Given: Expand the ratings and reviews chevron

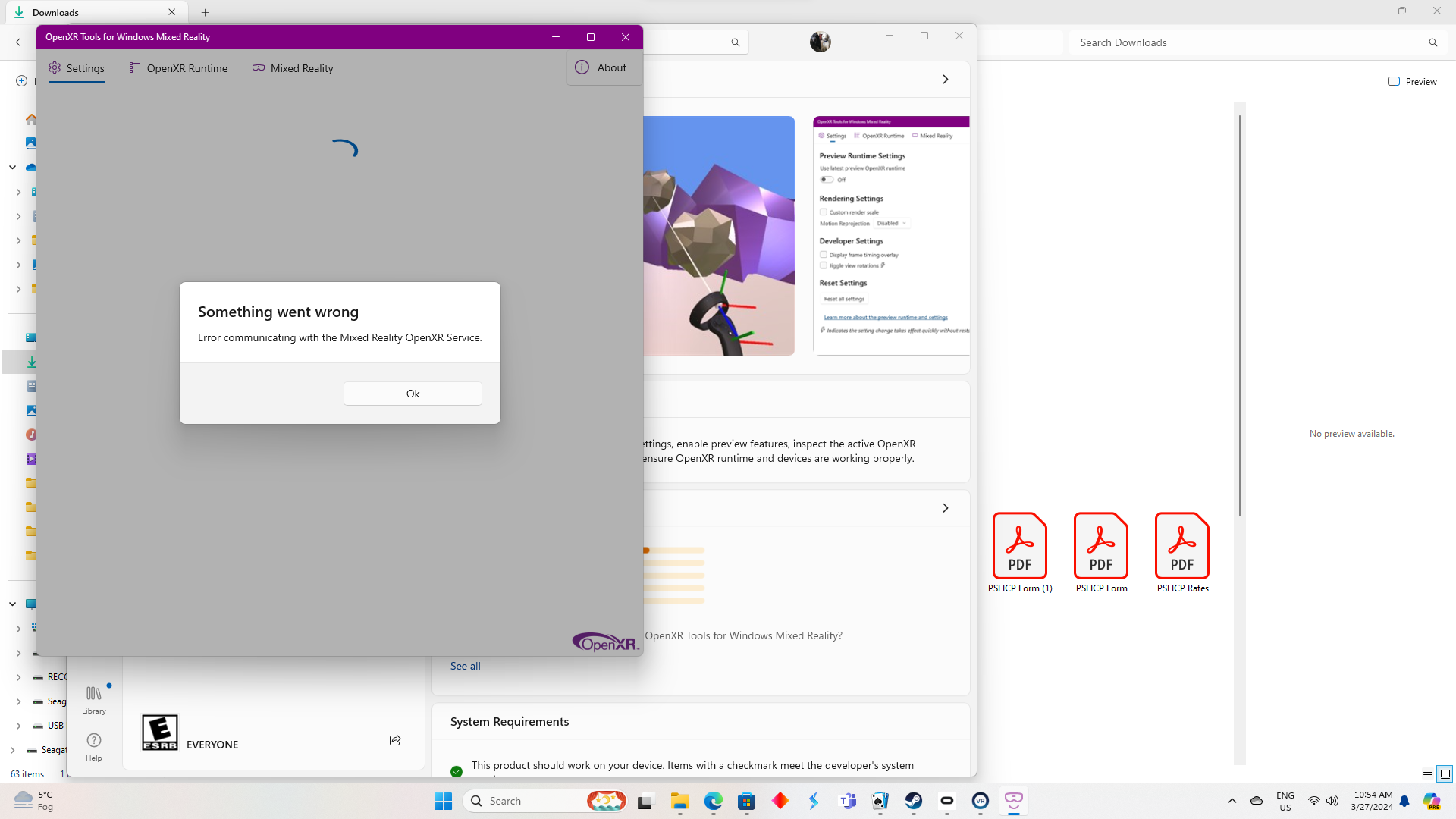Looking at the screenshot, I should pos(945,508).
